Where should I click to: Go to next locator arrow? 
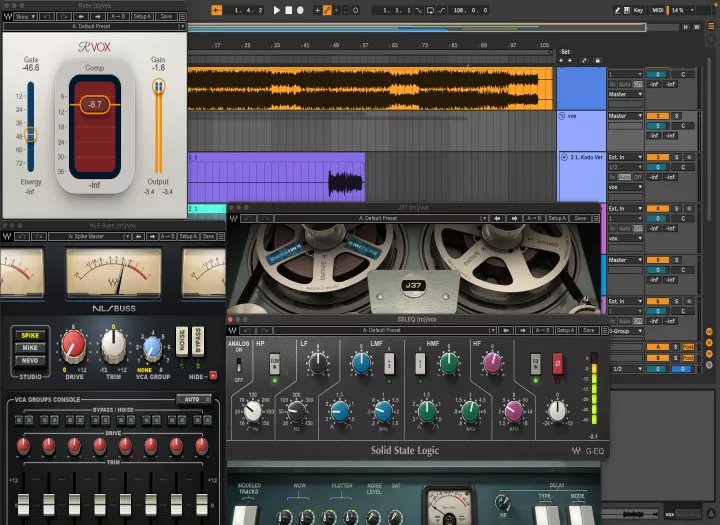(x=569, y=61)
